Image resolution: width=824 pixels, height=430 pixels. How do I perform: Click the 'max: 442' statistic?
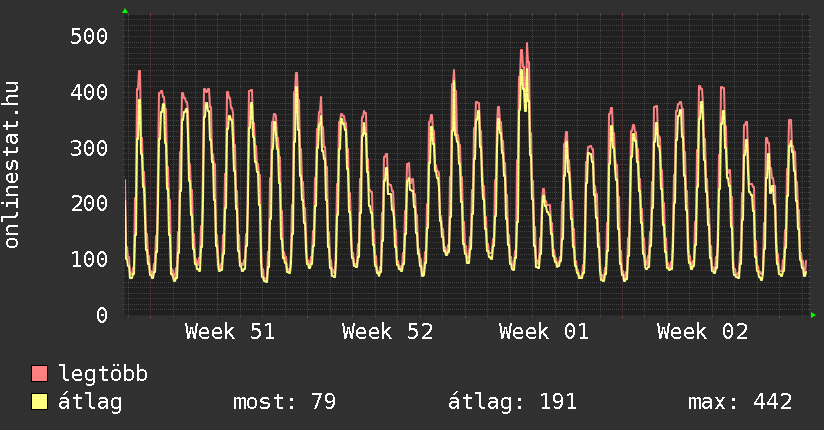[x=740, y=403]
